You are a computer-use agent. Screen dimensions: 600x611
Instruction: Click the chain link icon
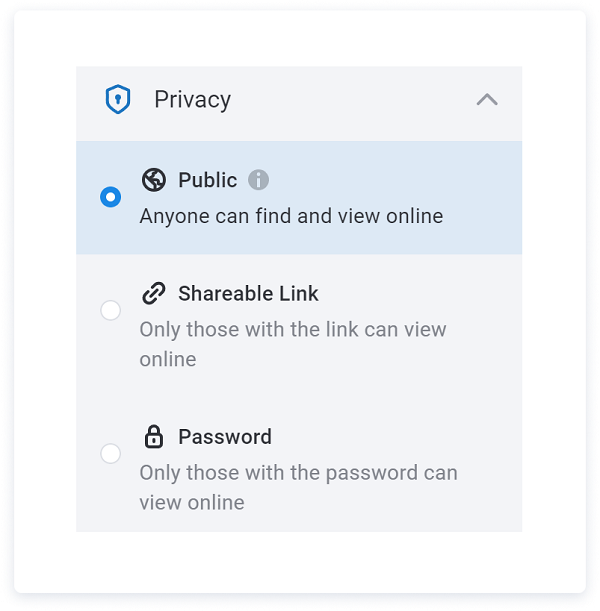(153, 294)
